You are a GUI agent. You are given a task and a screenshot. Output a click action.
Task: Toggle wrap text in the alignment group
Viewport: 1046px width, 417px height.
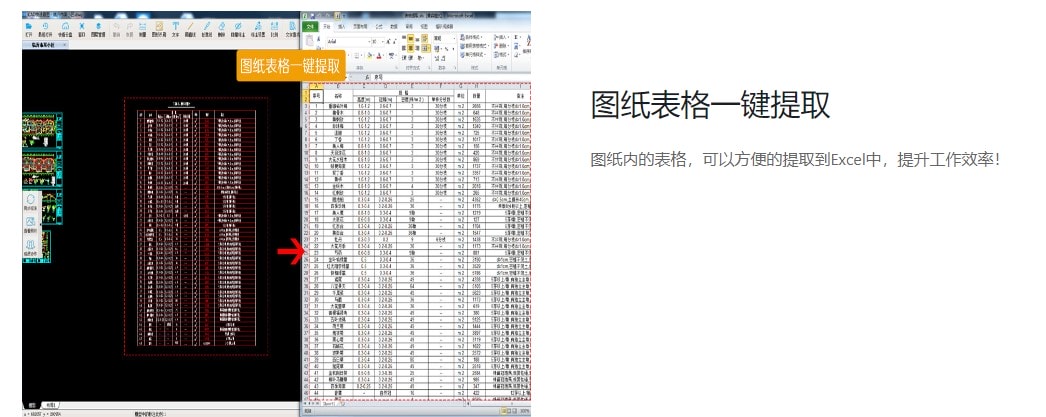click(424, 38)
